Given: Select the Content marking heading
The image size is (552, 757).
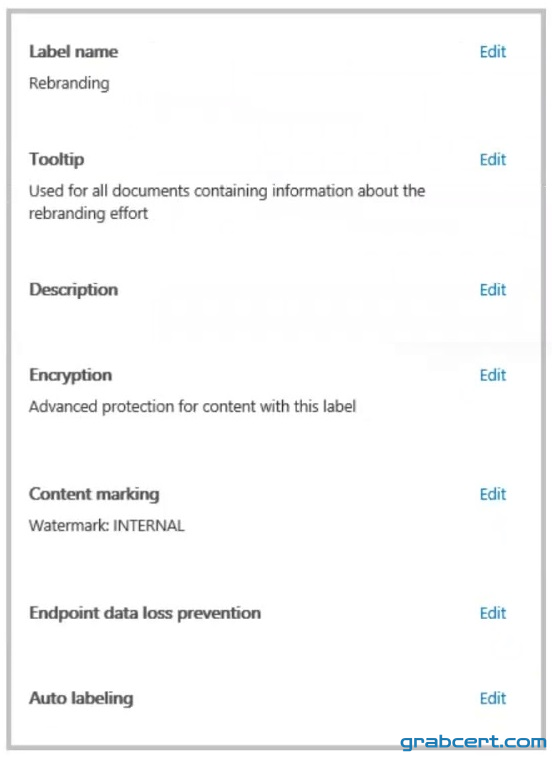Looking at the screenshot, I should [94, 494].
